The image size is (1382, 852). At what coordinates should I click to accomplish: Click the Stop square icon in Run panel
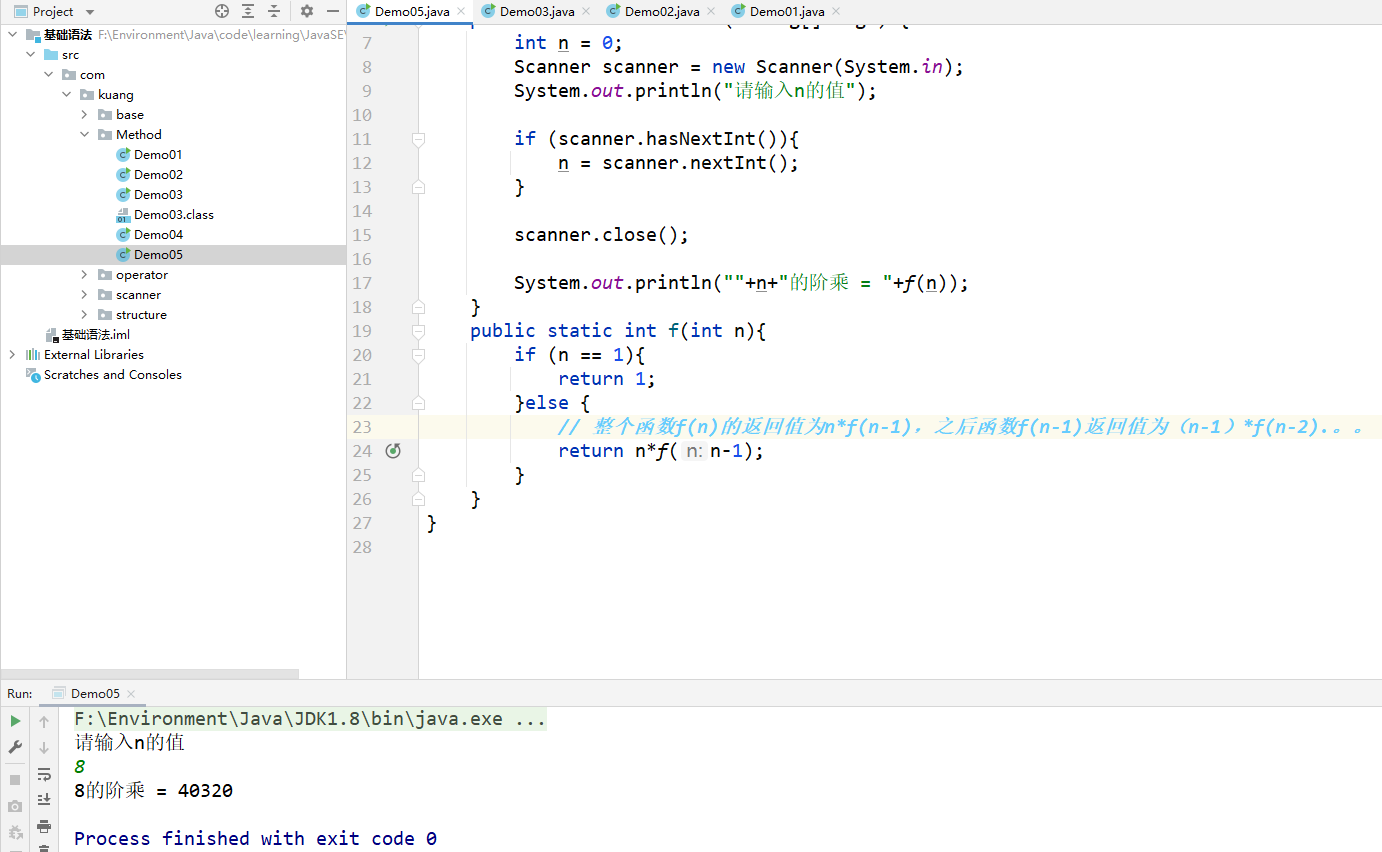(x=15, y=779)
